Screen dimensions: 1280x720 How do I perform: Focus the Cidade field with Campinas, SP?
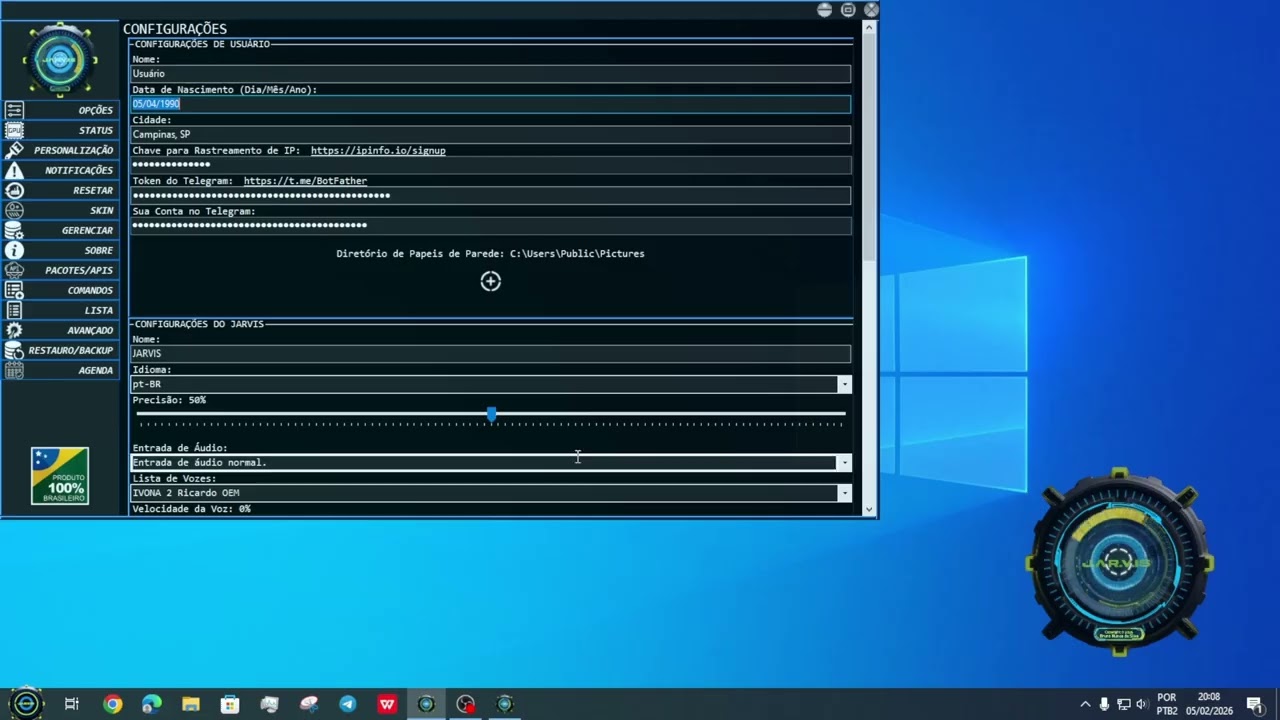[x=491, y=134]
